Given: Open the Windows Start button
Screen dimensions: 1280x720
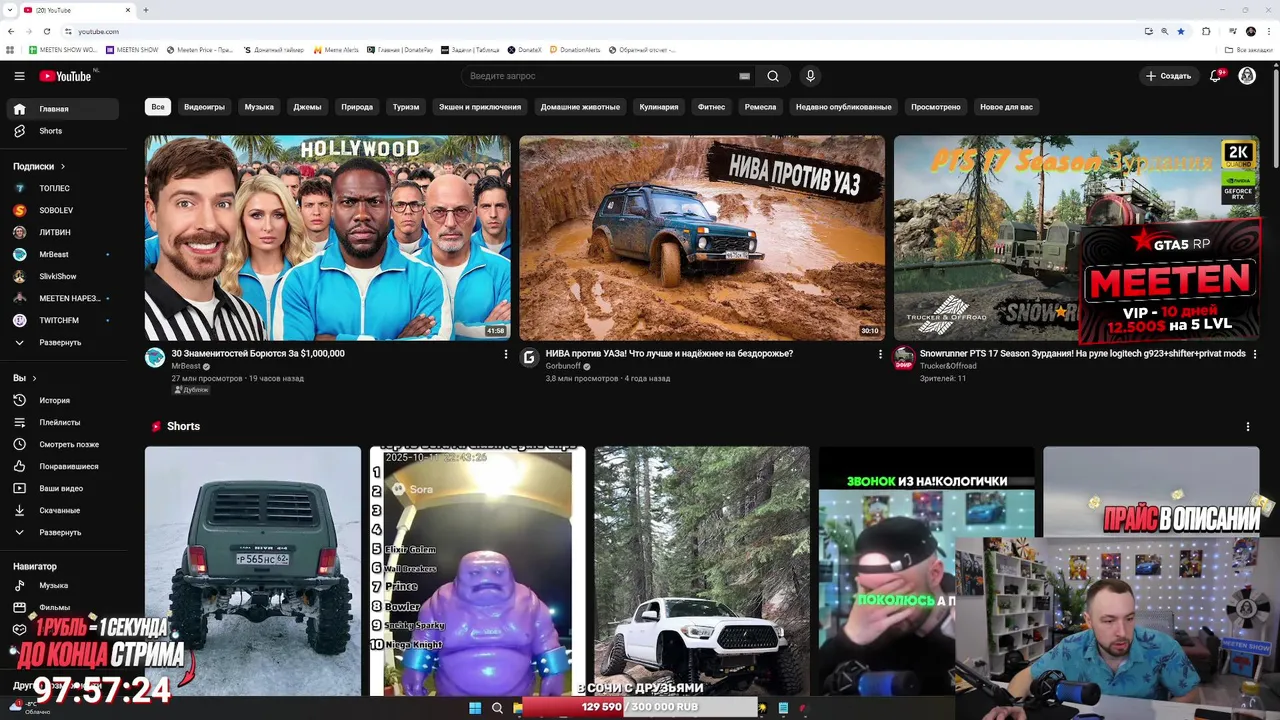Looking at the screenshot, I should tap(475, 708).
